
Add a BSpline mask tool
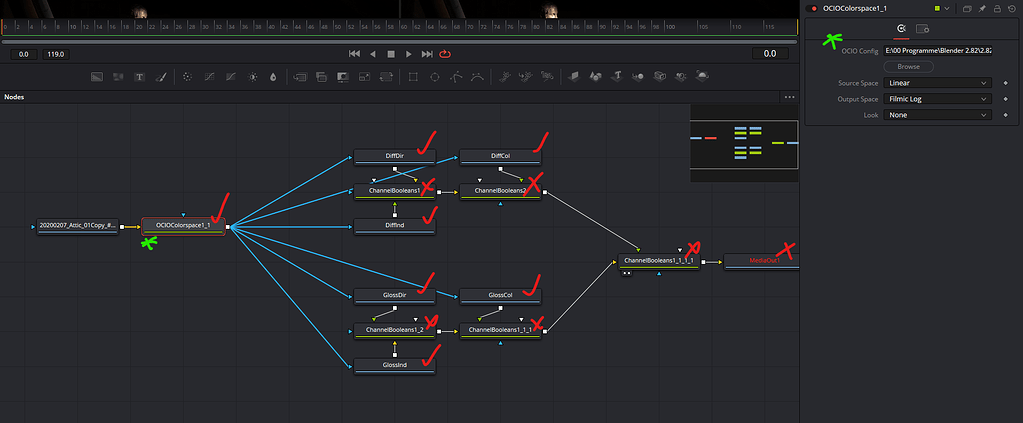click(478, 76)
